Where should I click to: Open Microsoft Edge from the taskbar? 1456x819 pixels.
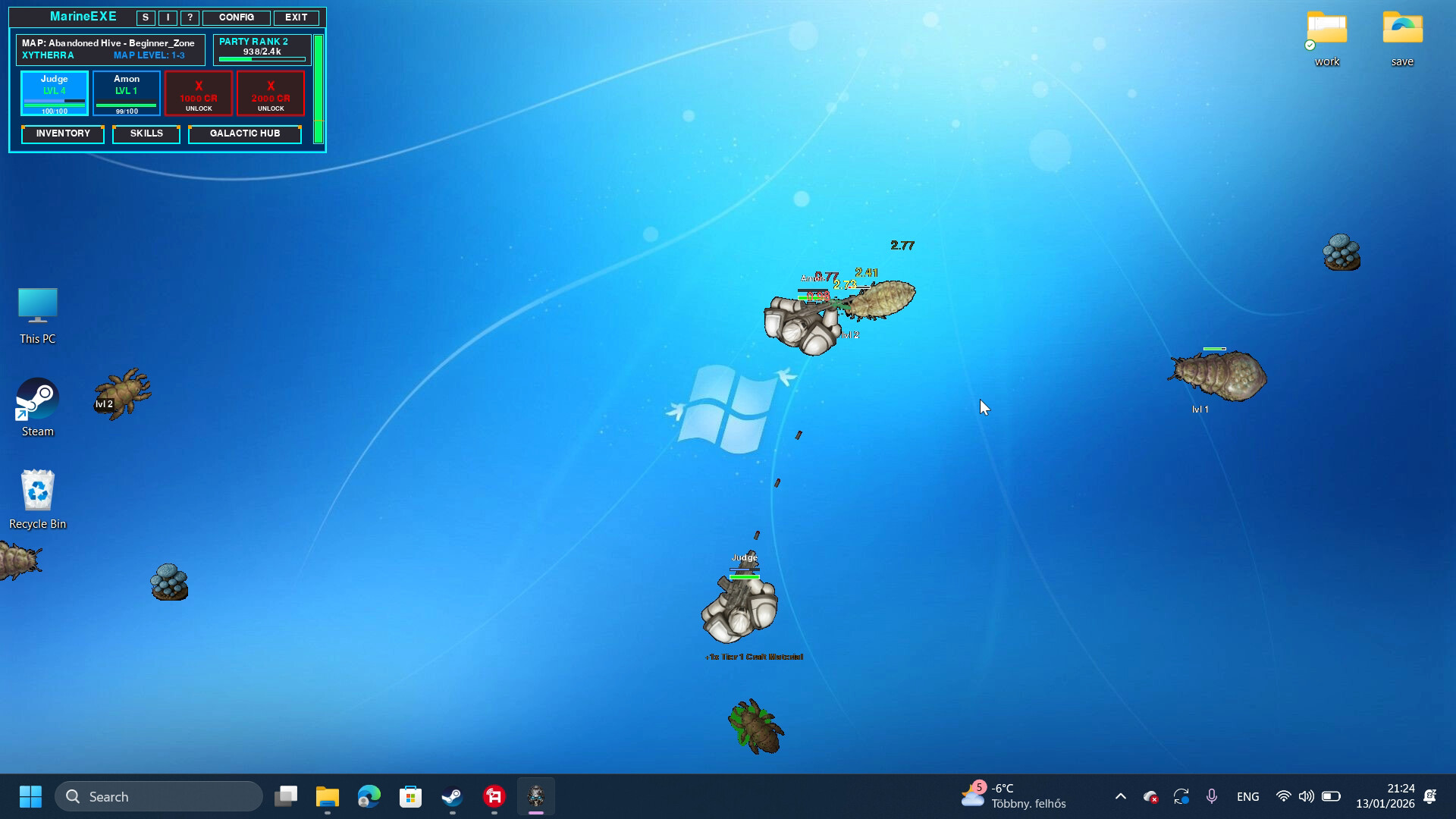(x=368, y=796)
